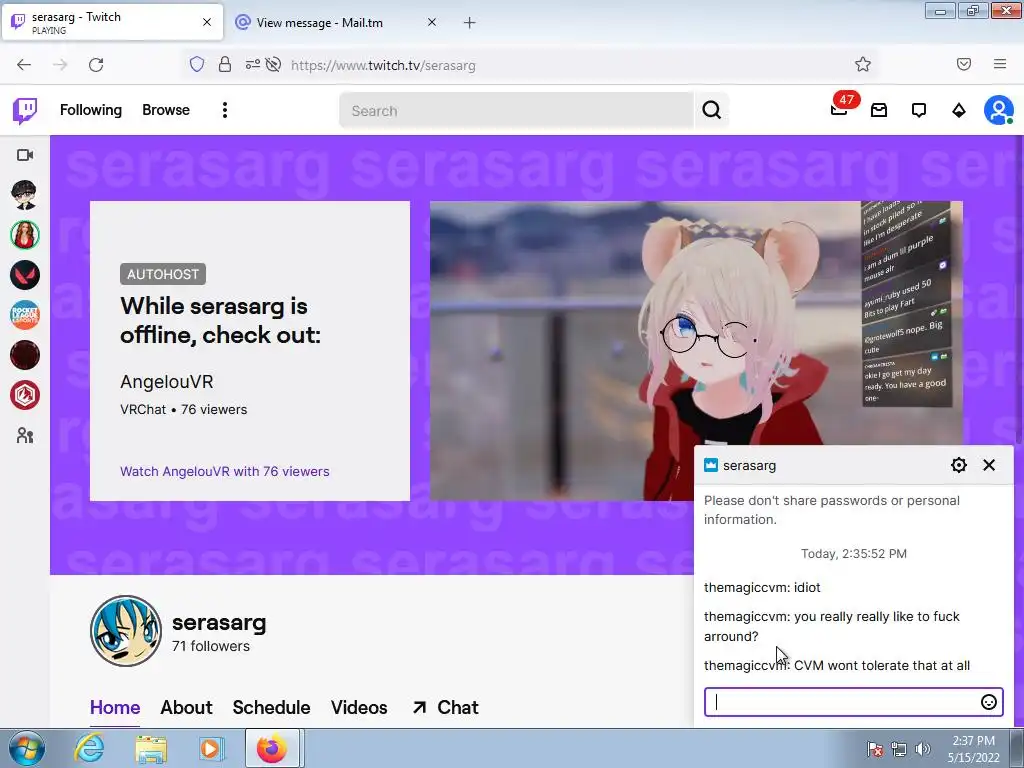Expand followed channels camera icon
This screenshot has width=1024, height=768.
[x=25, y=155]
